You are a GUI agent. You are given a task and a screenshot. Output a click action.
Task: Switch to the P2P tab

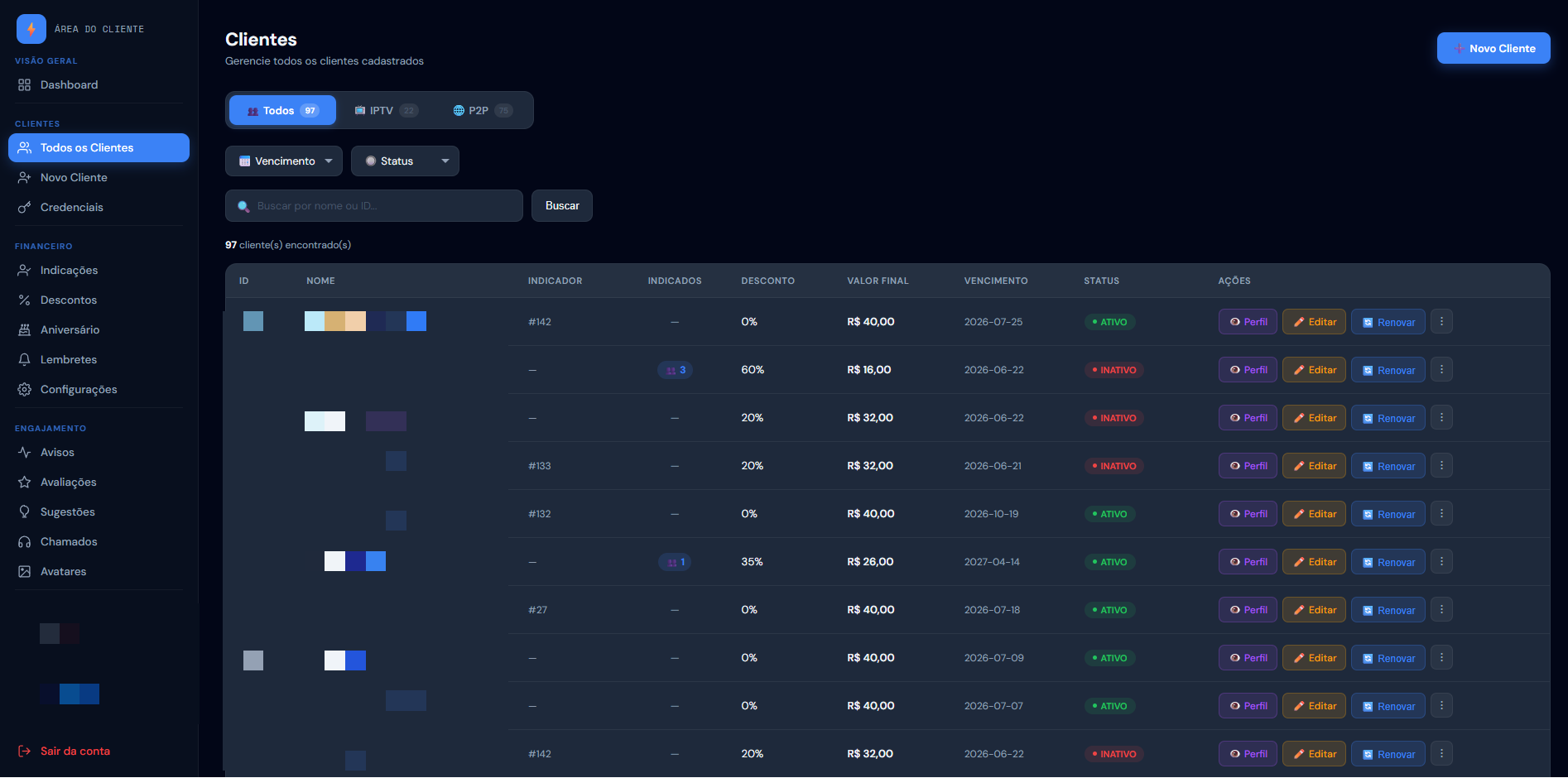point(483,111)
